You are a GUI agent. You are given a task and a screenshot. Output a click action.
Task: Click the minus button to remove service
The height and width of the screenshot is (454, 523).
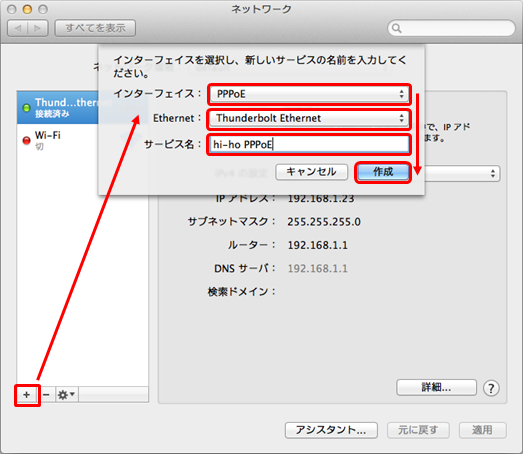(x=46, y=395)
